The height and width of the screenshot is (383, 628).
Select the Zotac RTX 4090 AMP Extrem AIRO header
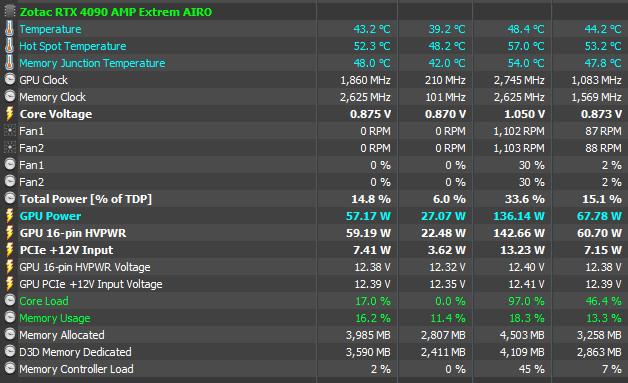point(116,12)
